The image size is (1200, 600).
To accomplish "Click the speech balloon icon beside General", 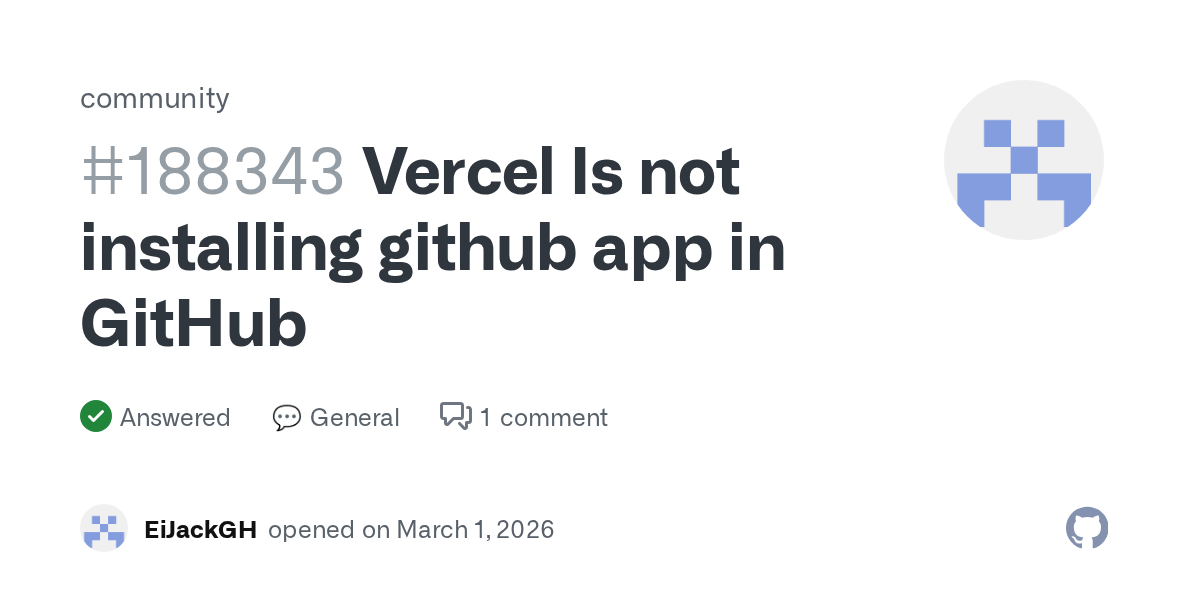I will [x=286, y=417].
